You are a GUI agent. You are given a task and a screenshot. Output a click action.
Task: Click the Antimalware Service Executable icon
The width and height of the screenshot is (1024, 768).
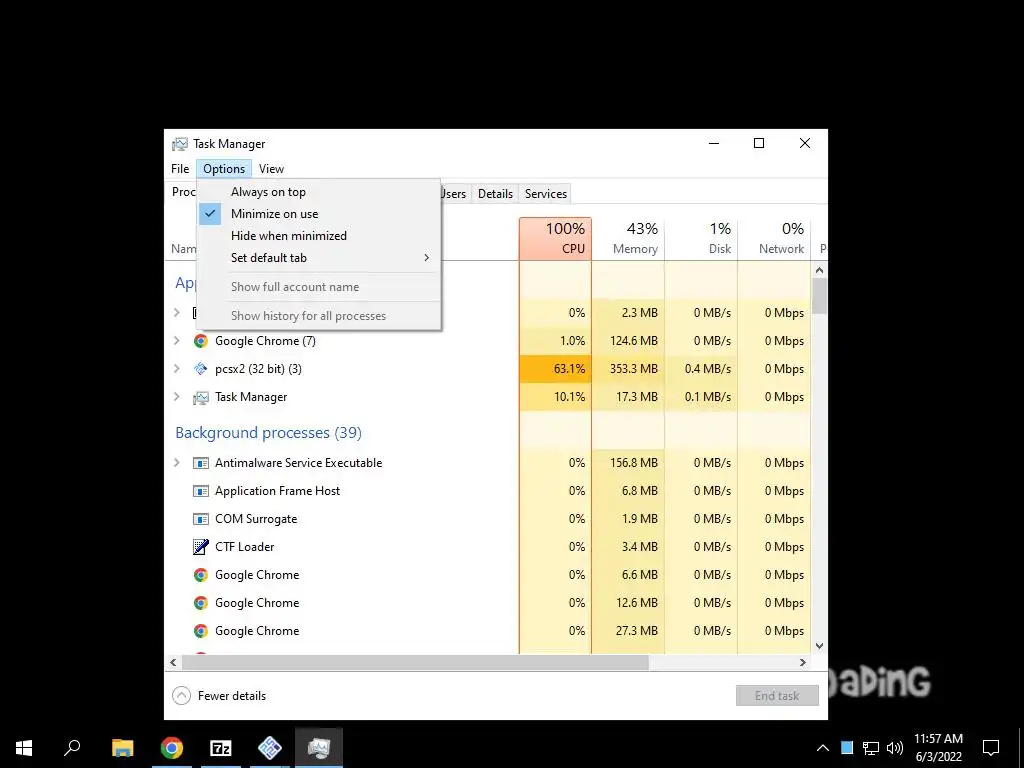pos(200,463)
